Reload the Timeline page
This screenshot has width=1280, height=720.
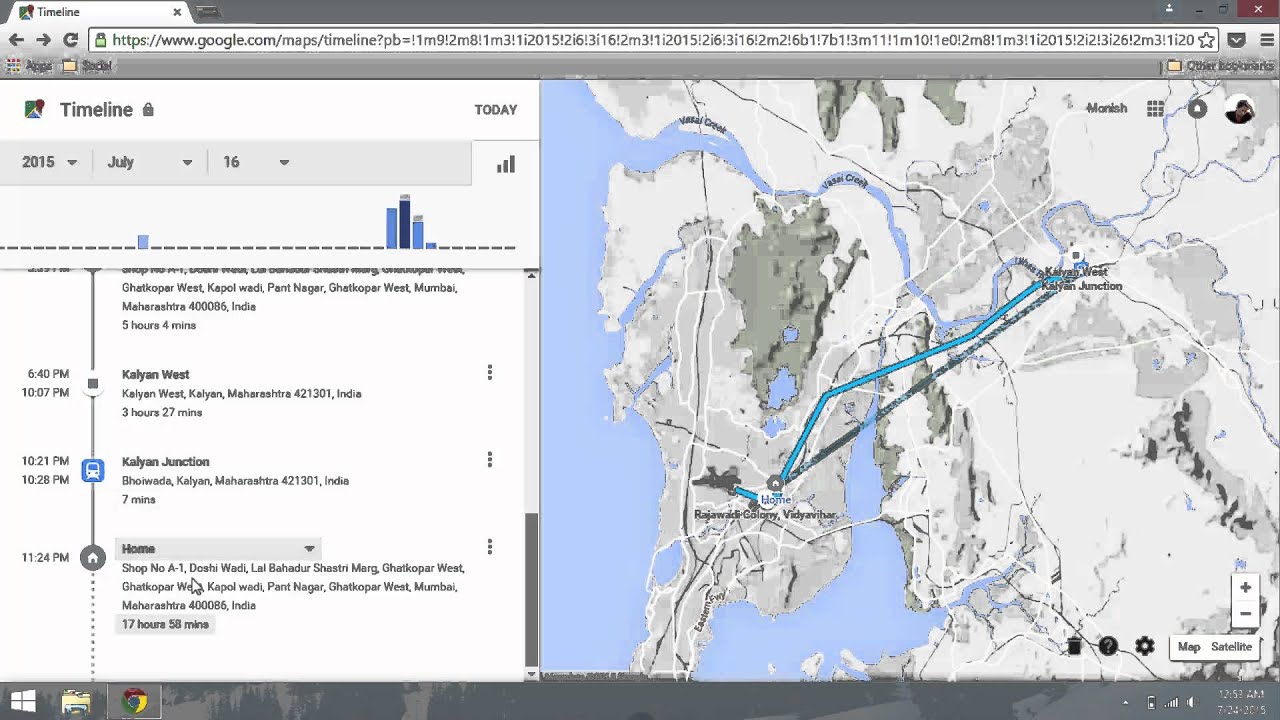pyautogui.click(x=70, y=40)
